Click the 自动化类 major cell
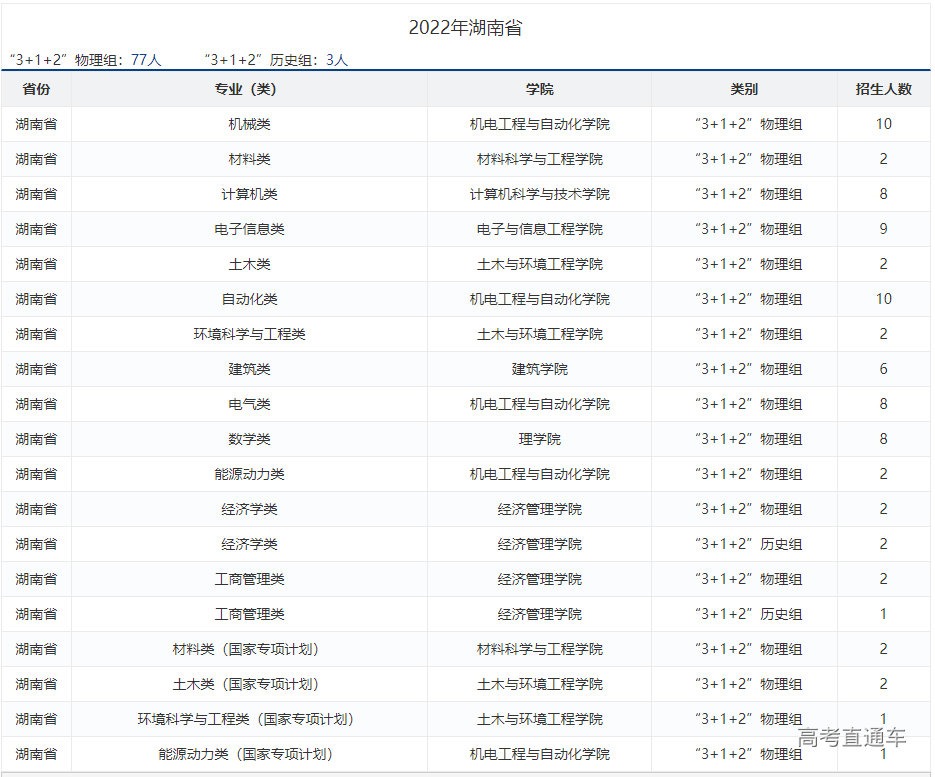 (249, 299)
